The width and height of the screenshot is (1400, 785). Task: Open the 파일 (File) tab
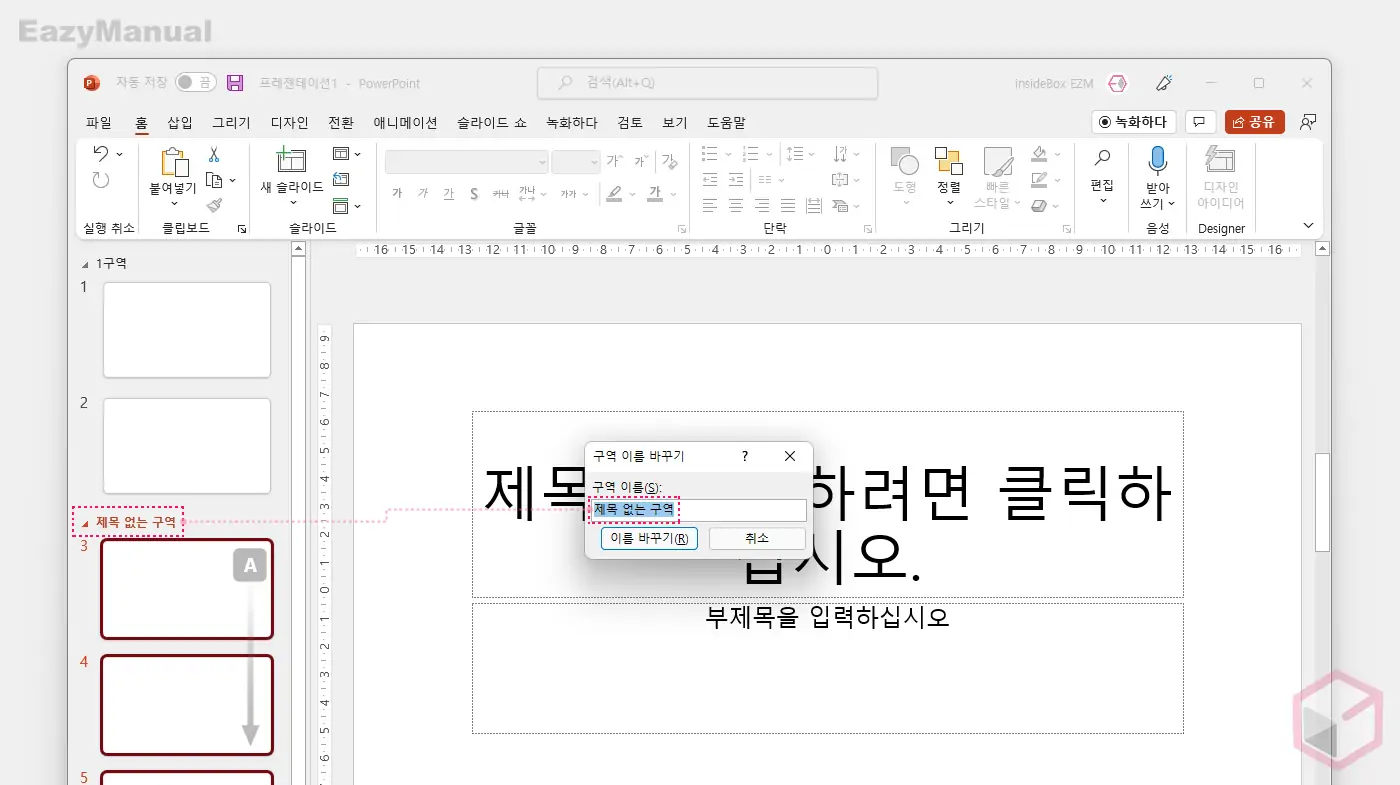click(x=99, y=122)
